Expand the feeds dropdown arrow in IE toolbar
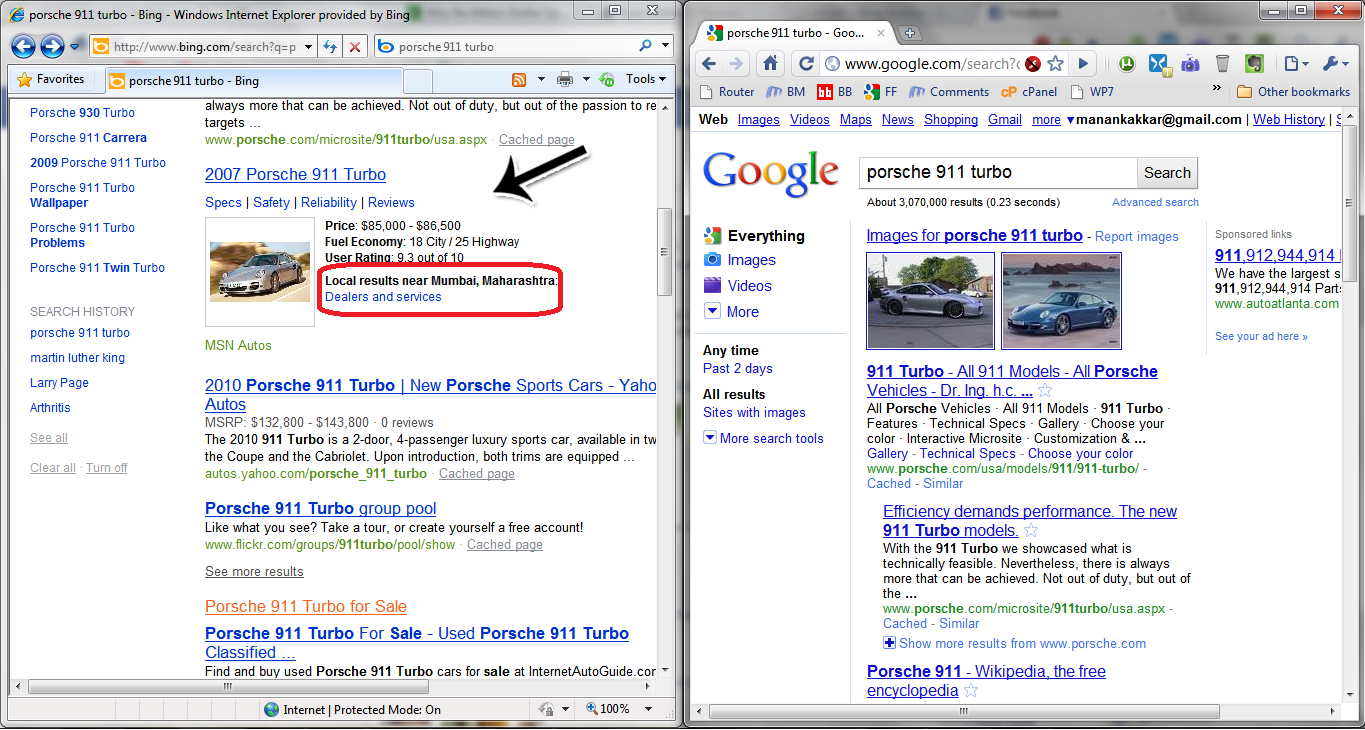Screen dimensions: 1365x730 [x=541, y=80]
